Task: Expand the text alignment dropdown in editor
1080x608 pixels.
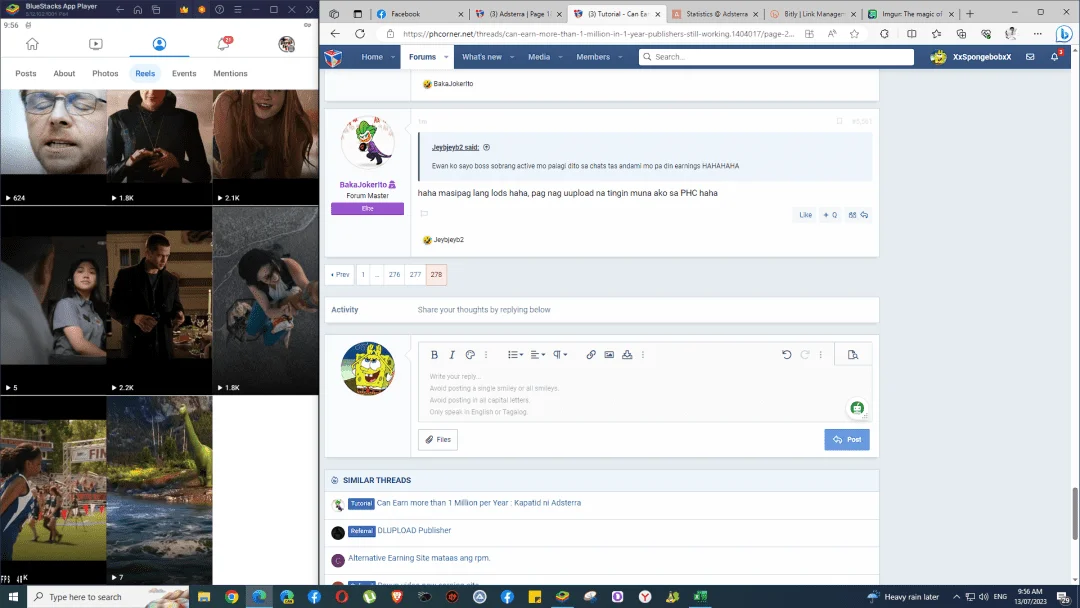Action: click(537, 355)
